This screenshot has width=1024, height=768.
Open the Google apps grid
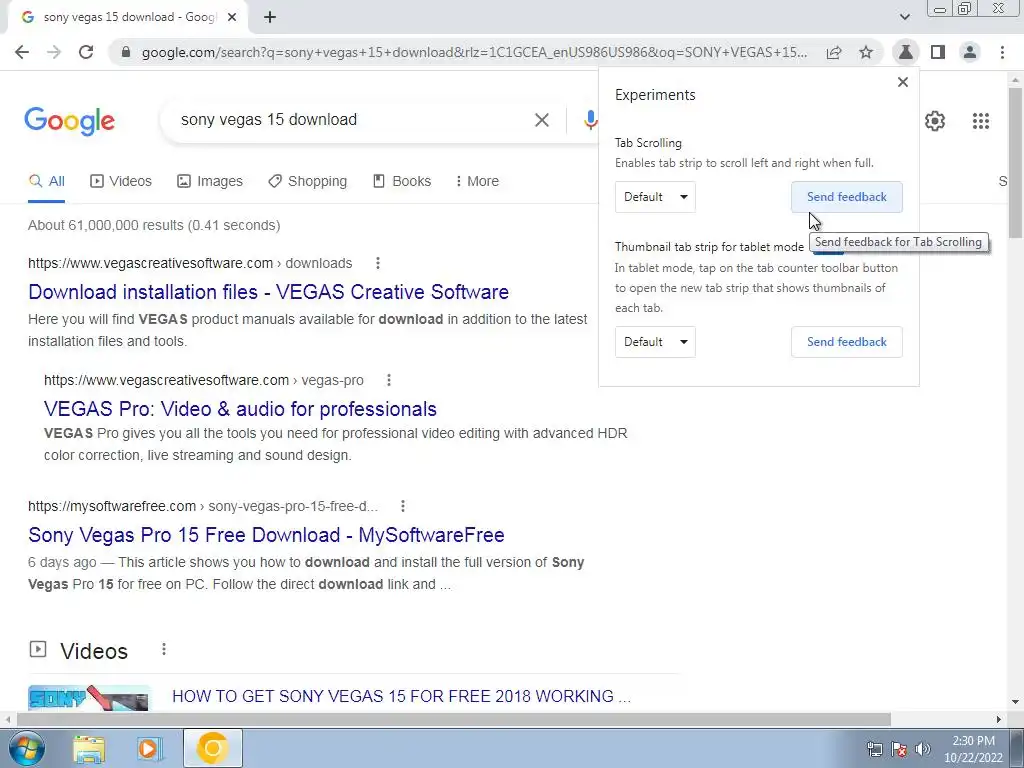click(980, 121)
